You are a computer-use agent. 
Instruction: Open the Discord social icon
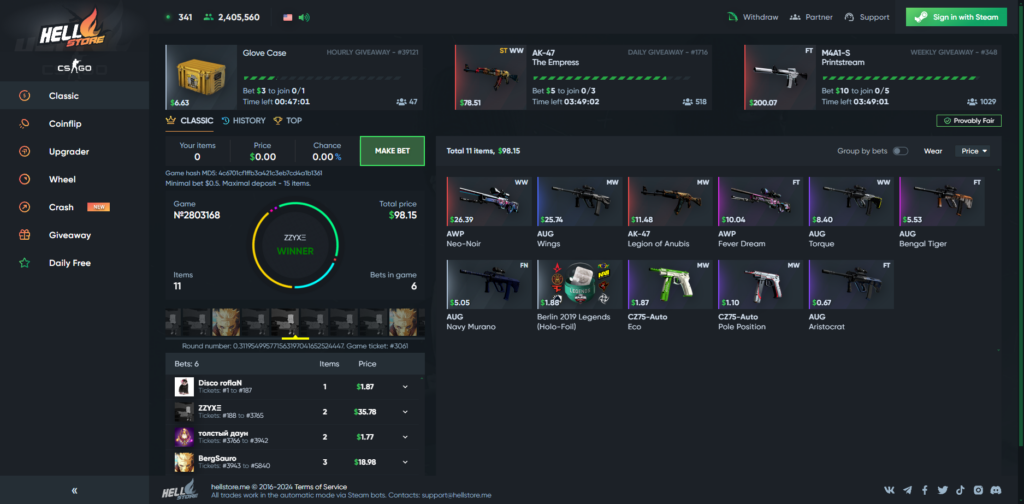(995, 490)
